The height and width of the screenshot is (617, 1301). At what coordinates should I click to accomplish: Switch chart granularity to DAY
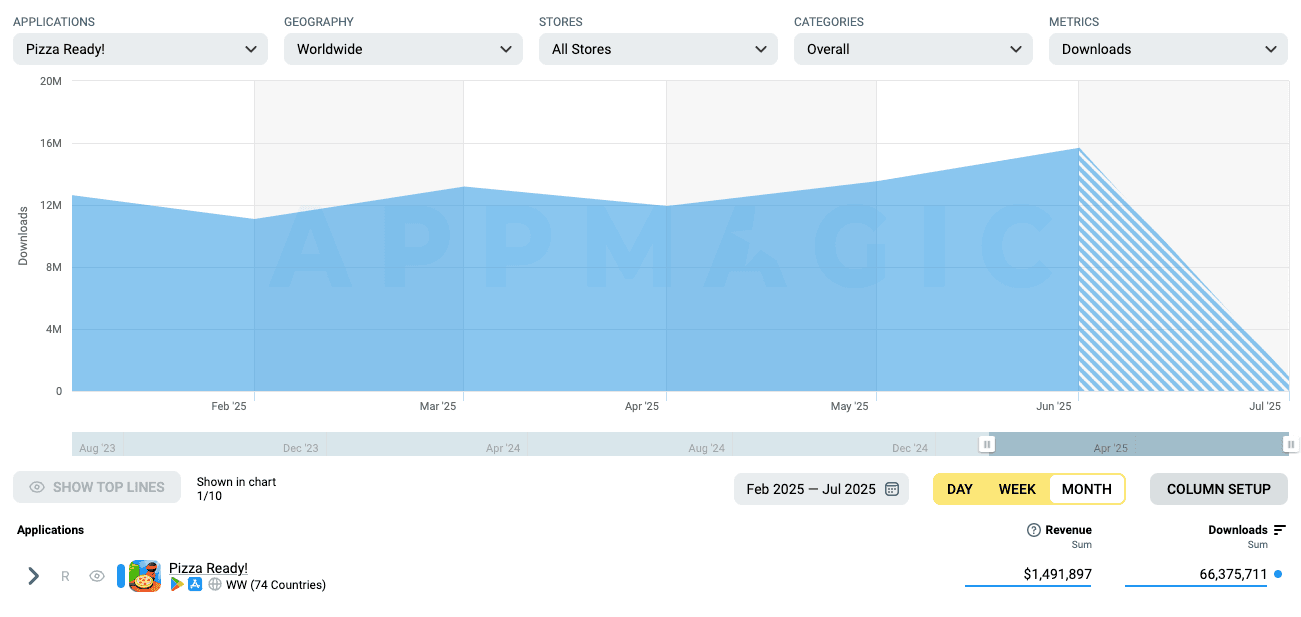[960, 489]
